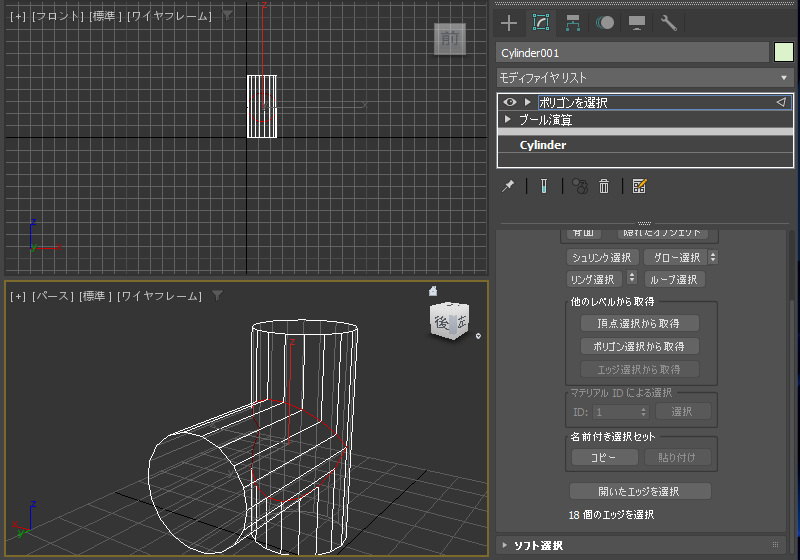
Task: Click the Make Unique icon
Action: click(580, 186)
